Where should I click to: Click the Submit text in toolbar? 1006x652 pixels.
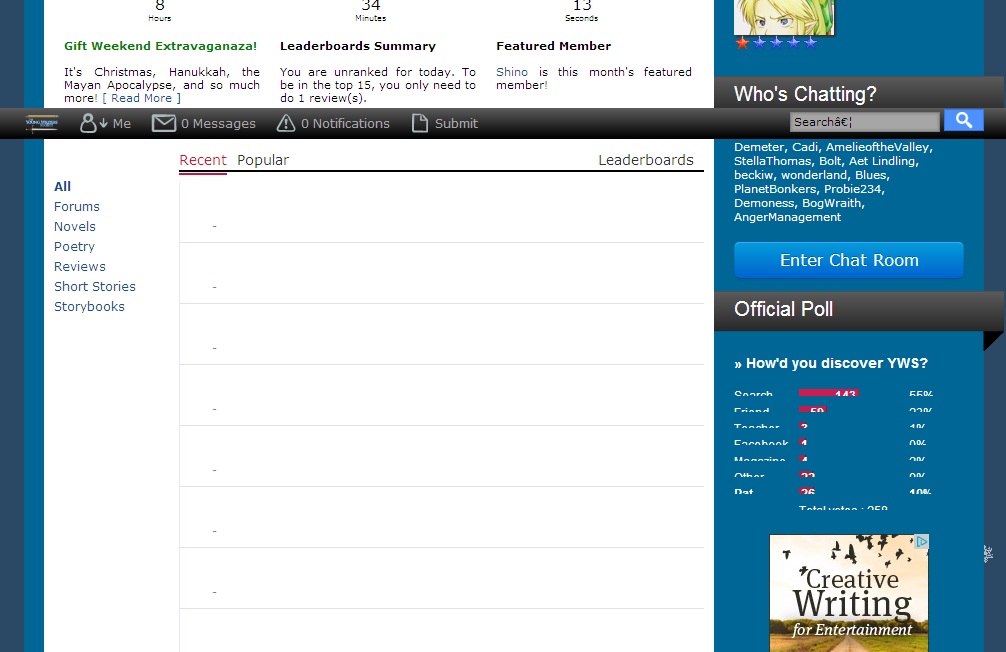point(456,123)
